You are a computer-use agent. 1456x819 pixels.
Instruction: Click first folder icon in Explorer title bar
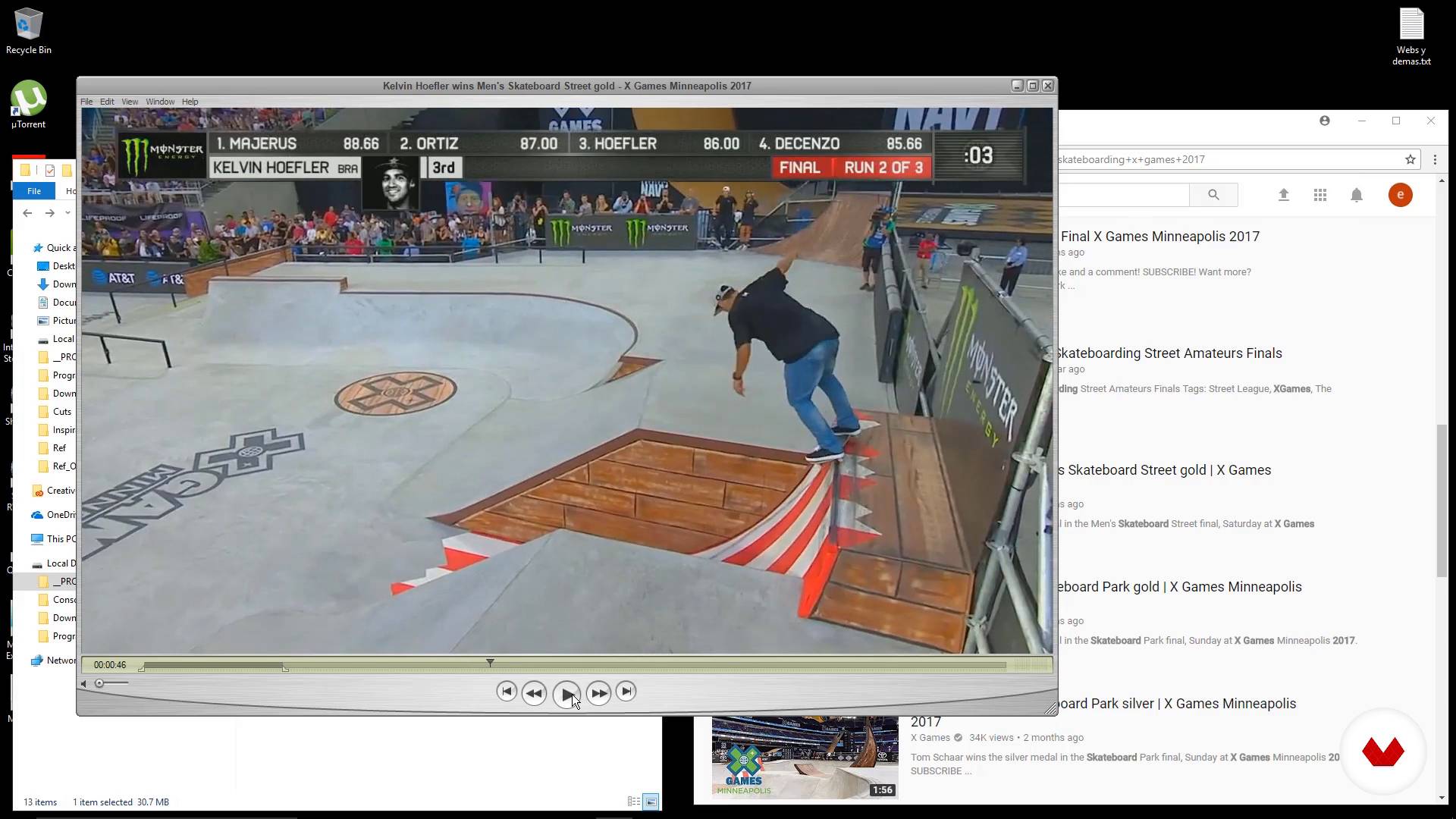pyautogui.click(x=25, y=171)
